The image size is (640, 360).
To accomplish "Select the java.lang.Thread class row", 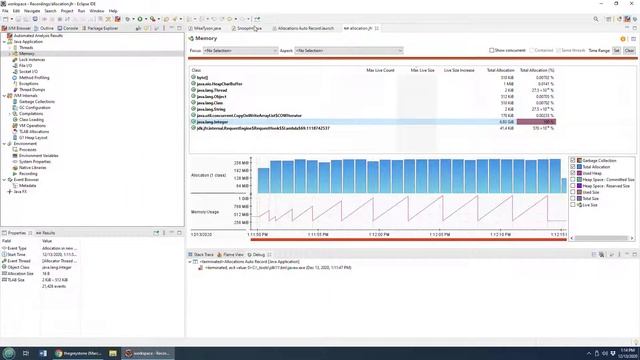I will [373, 90].
